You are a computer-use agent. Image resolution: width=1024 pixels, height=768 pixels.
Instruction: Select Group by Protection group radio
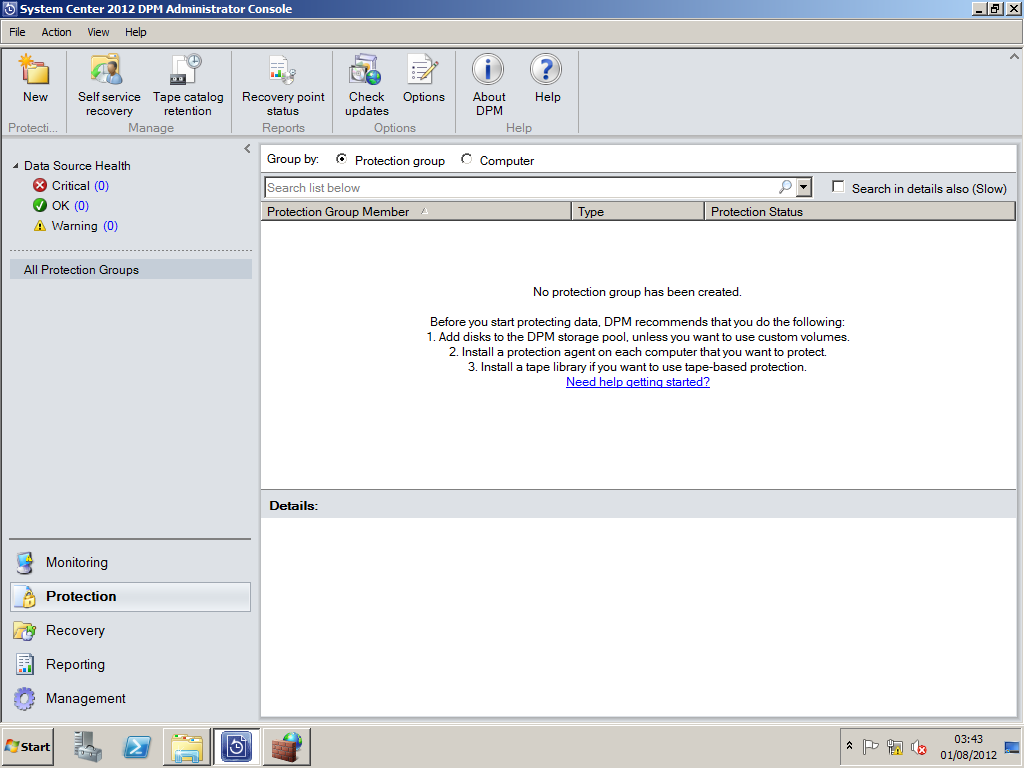click(x=341, y=159)
